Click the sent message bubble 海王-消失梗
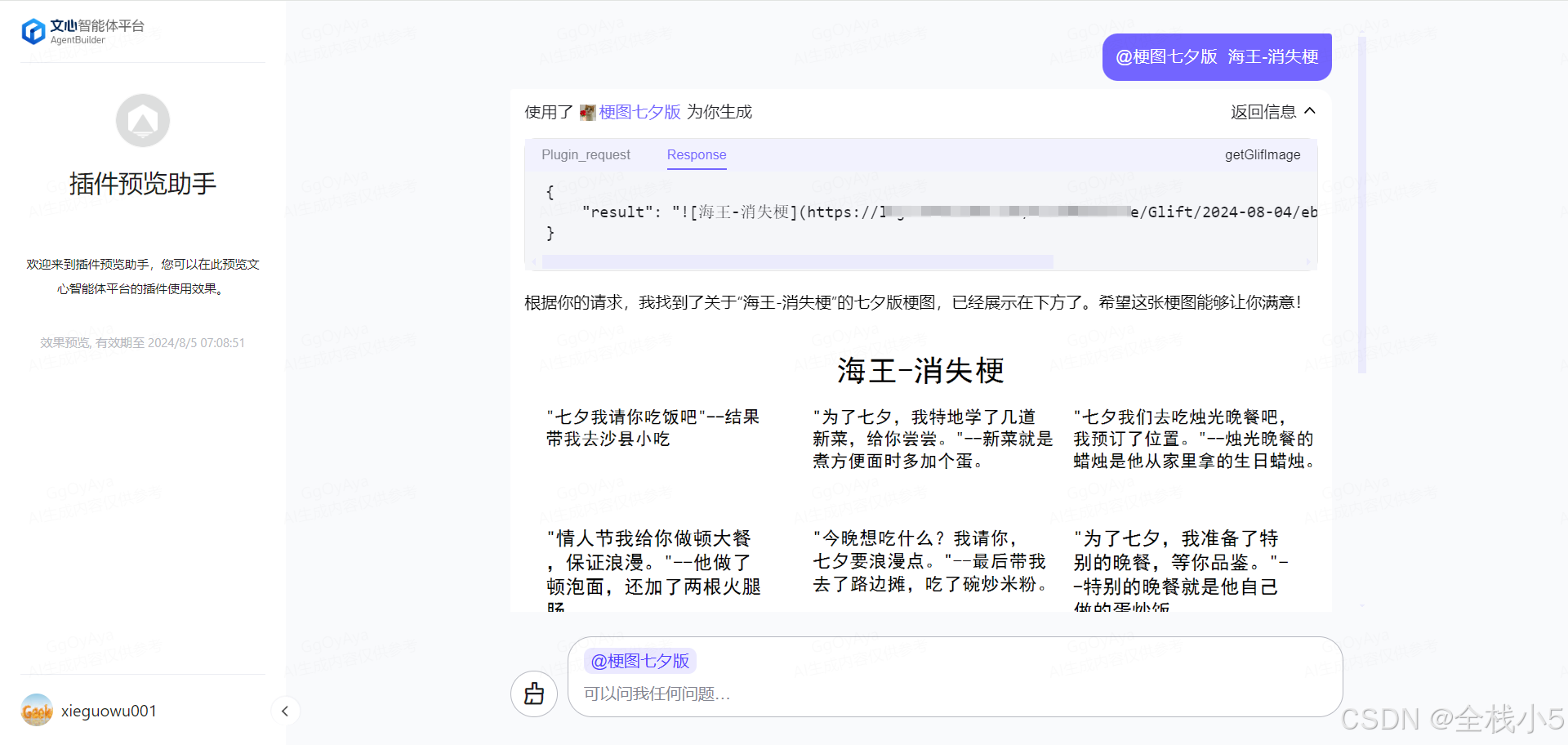Viewport: 1568px width, 745px height. [x=1217, y=56]
